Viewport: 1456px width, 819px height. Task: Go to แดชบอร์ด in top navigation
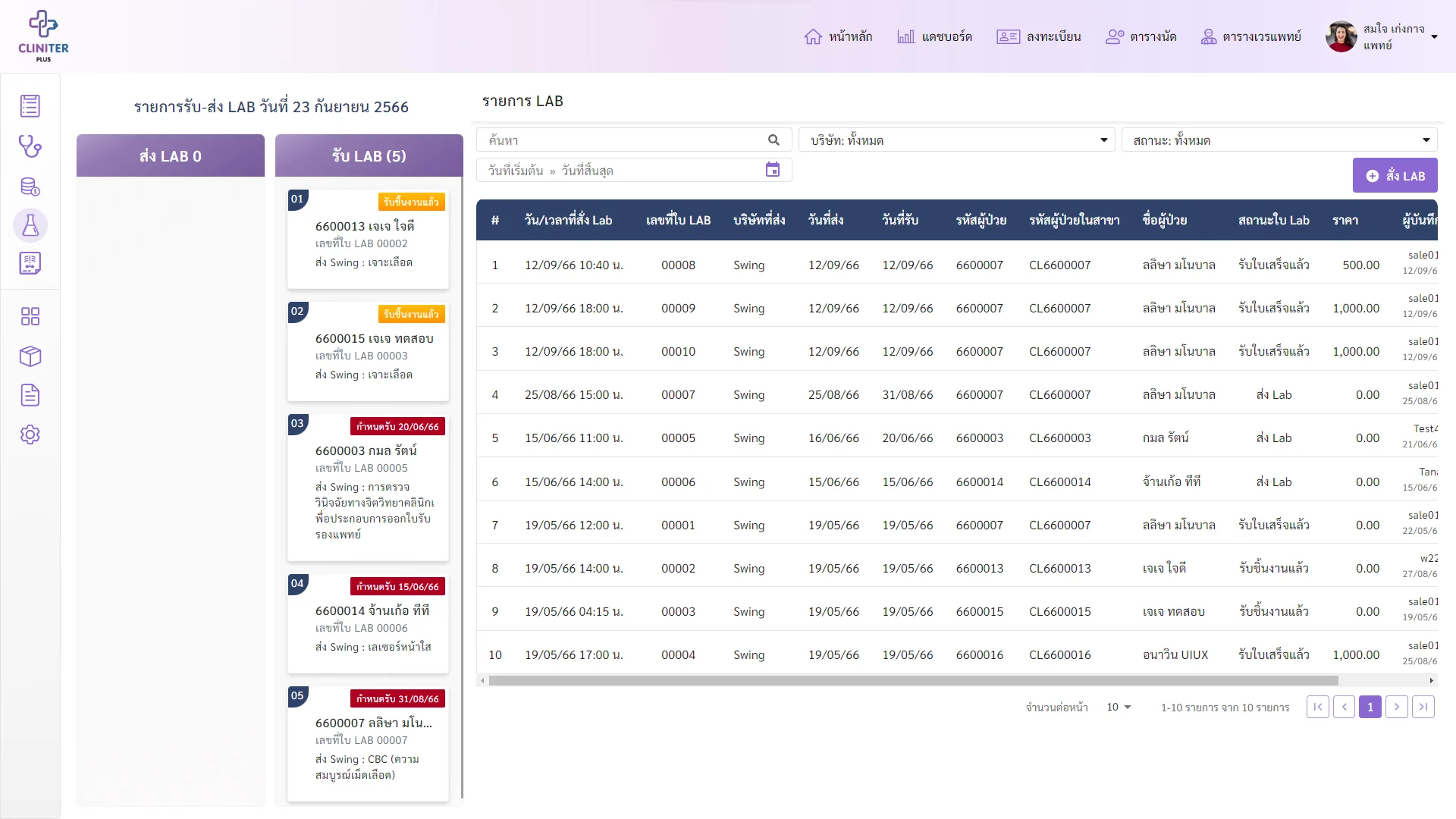point(934,36)
